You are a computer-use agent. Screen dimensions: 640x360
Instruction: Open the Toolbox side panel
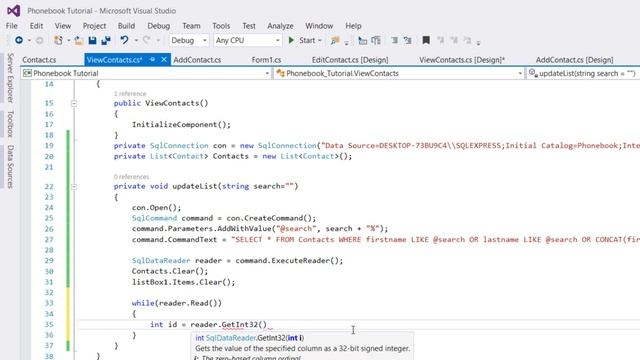coord(11,124)
